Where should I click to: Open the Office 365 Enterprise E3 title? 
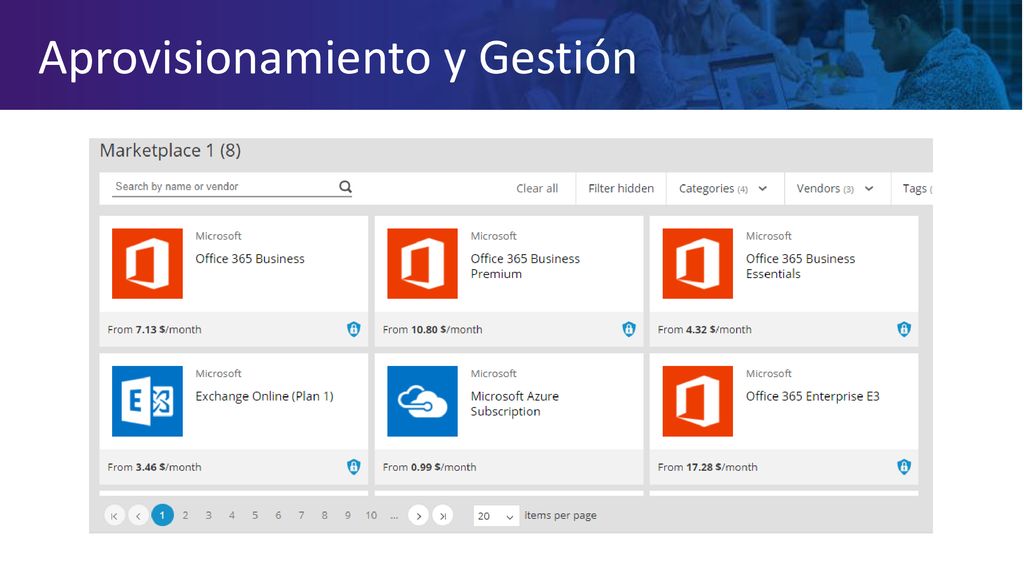coord(812,396)
